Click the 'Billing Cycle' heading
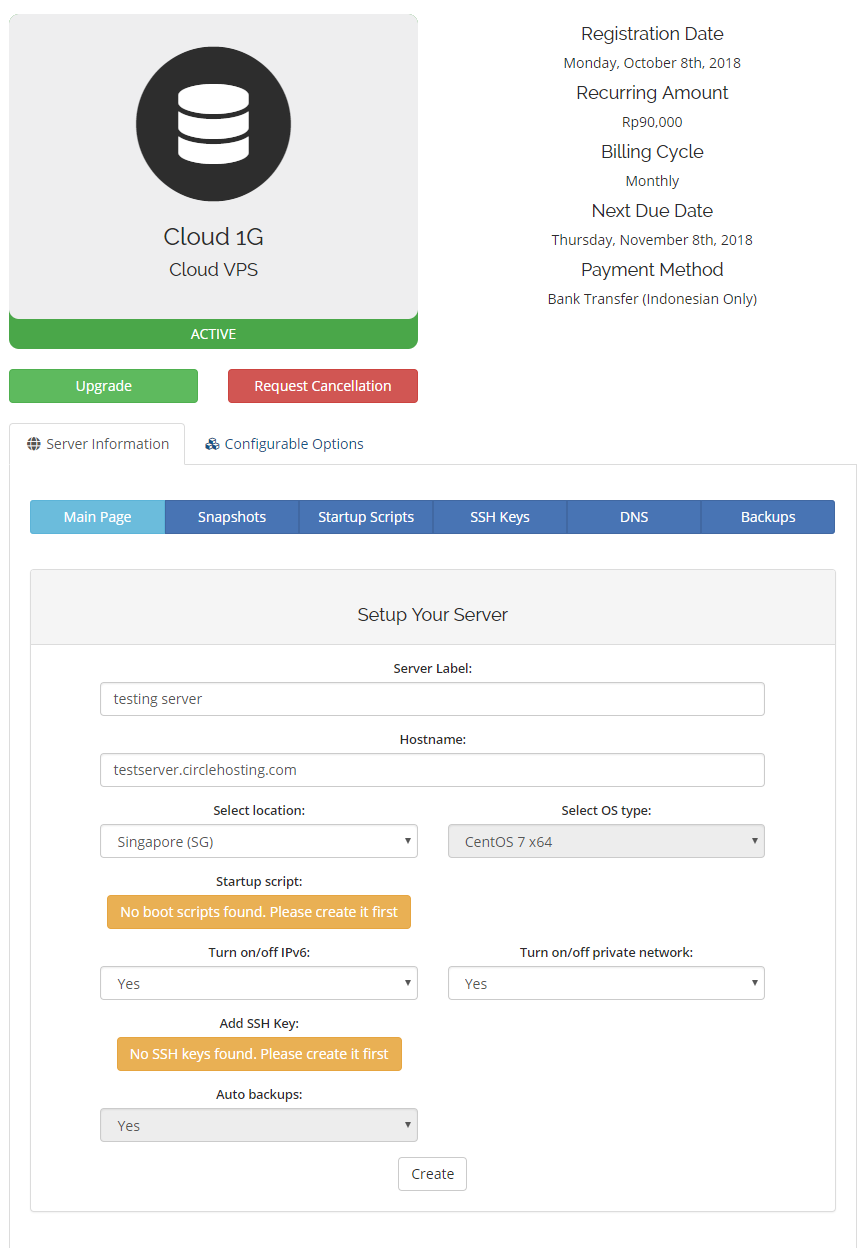Viewport: 868px width, 1248px height. pos(652,152)
